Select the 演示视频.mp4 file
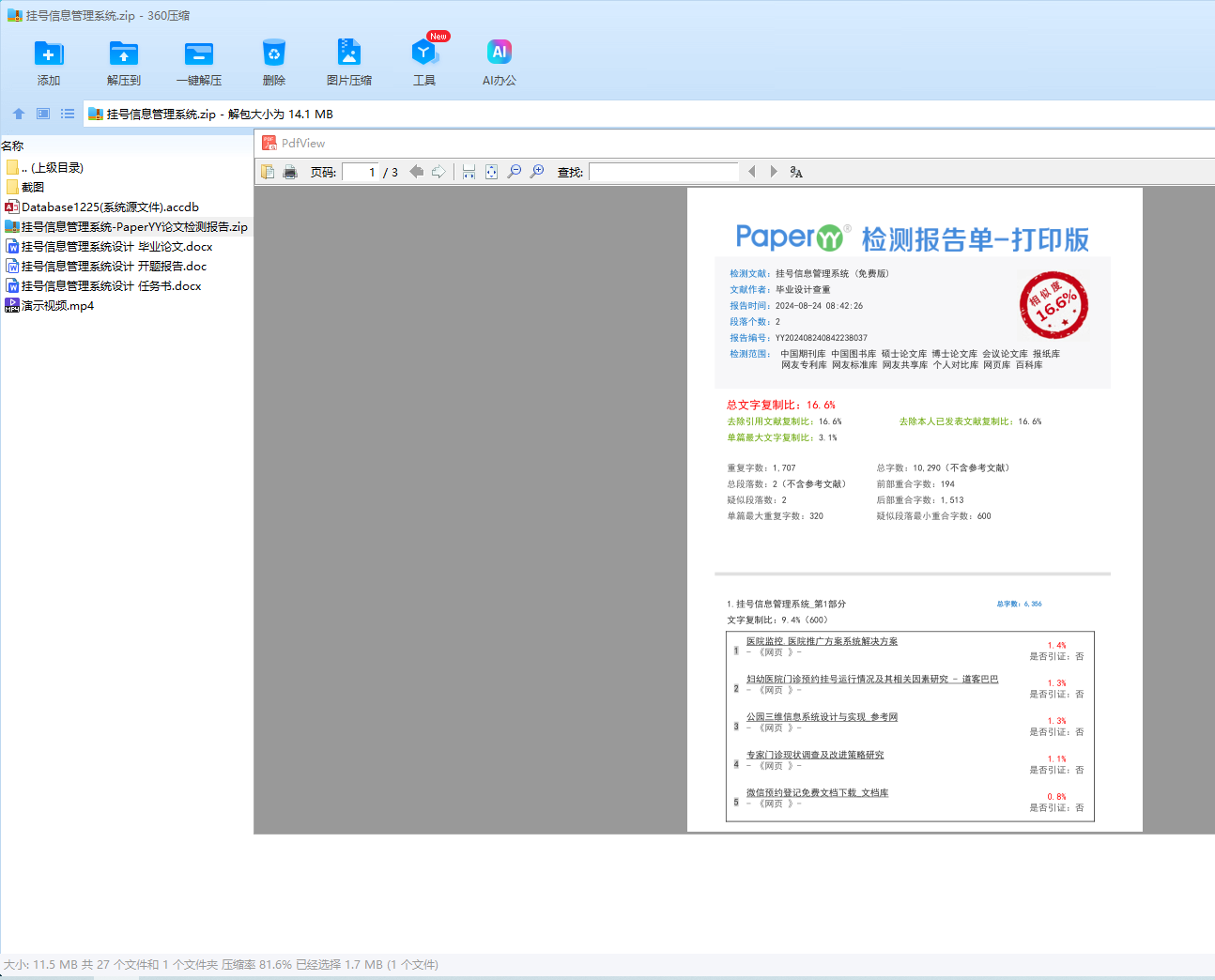 tap(50, 305)
